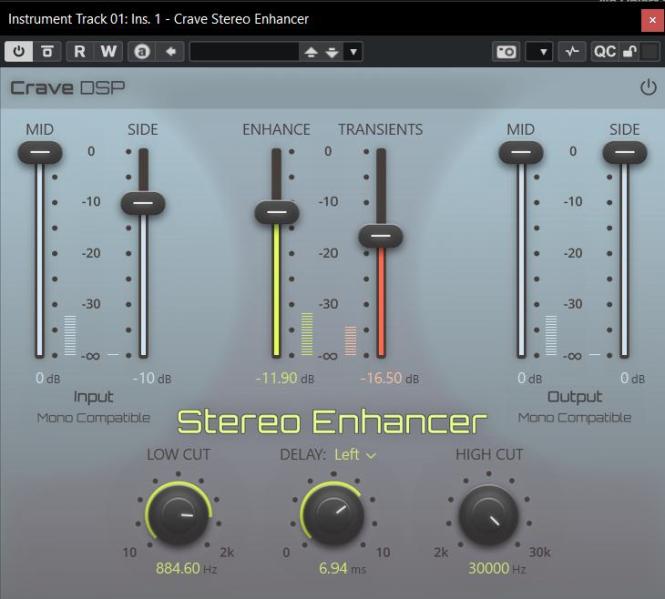Click the Output MID slider handle
The image size is (665, 599).
coord(521,153)
